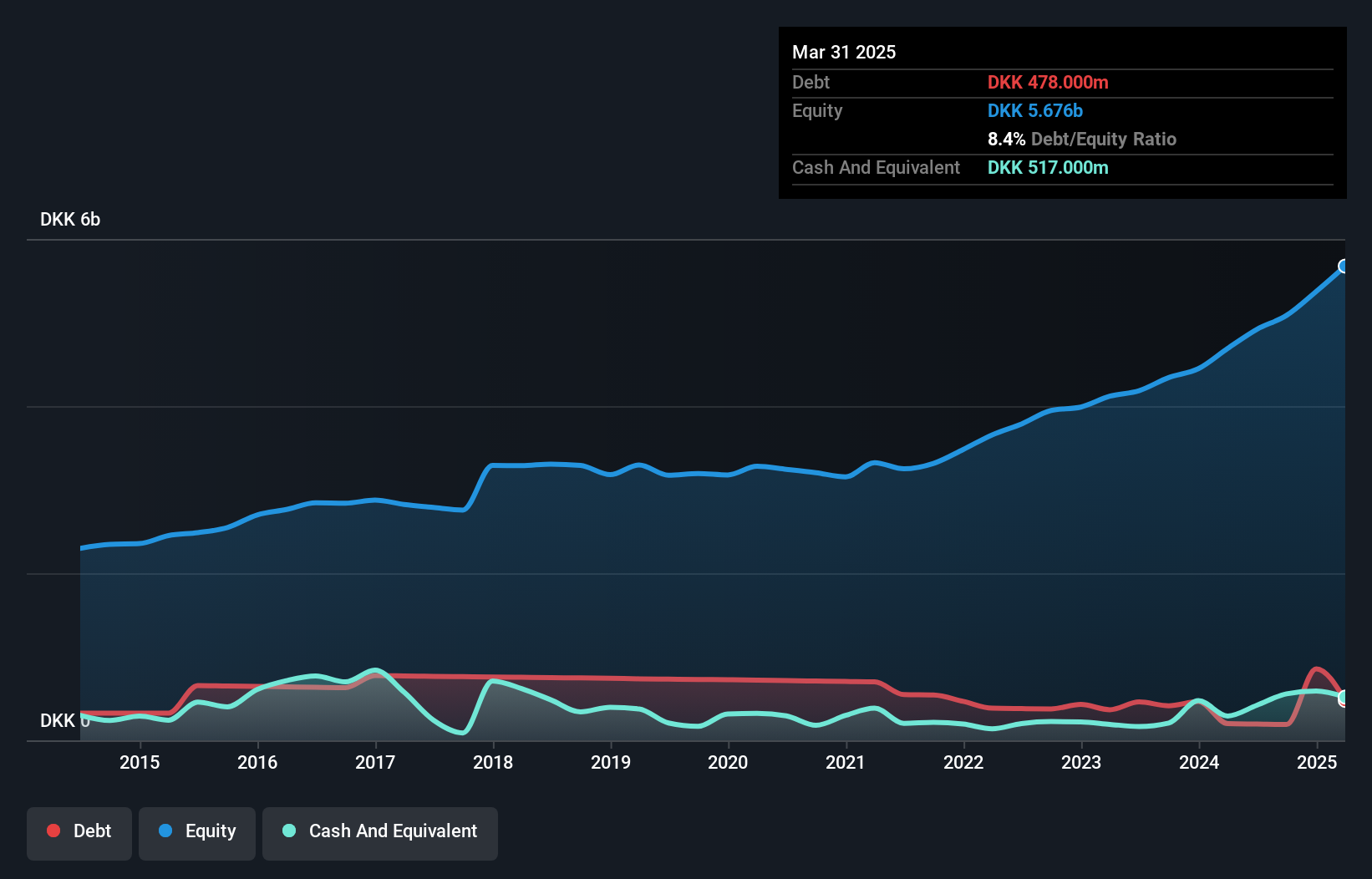Image resolution: width=1372 pixels, height=879 pixels.
Task: Click the Equity endpoint marker on the blue line
Action: pos(1344,267)
